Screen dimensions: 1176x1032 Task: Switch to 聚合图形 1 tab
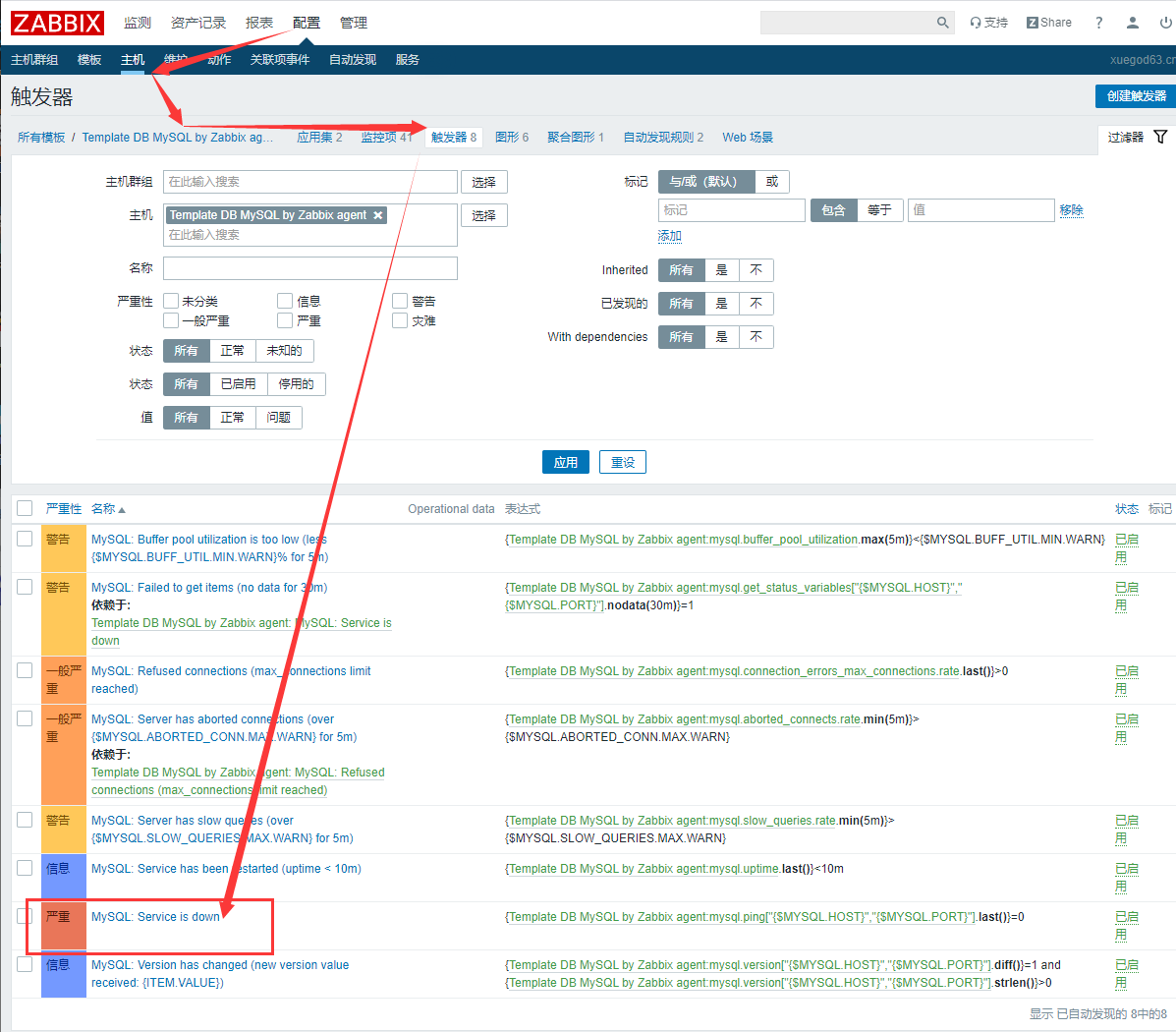pyautogui.click(x=576, y=138)
